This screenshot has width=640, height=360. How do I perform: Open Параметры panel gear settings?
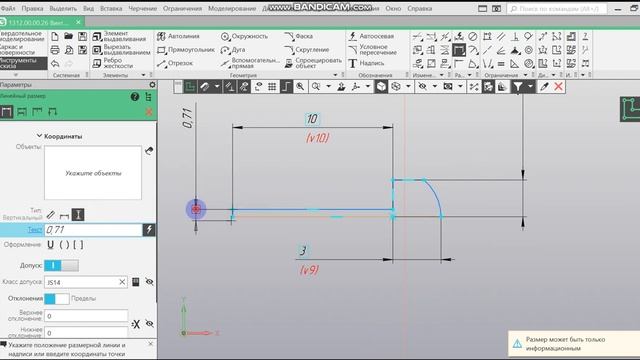(152, 84)
